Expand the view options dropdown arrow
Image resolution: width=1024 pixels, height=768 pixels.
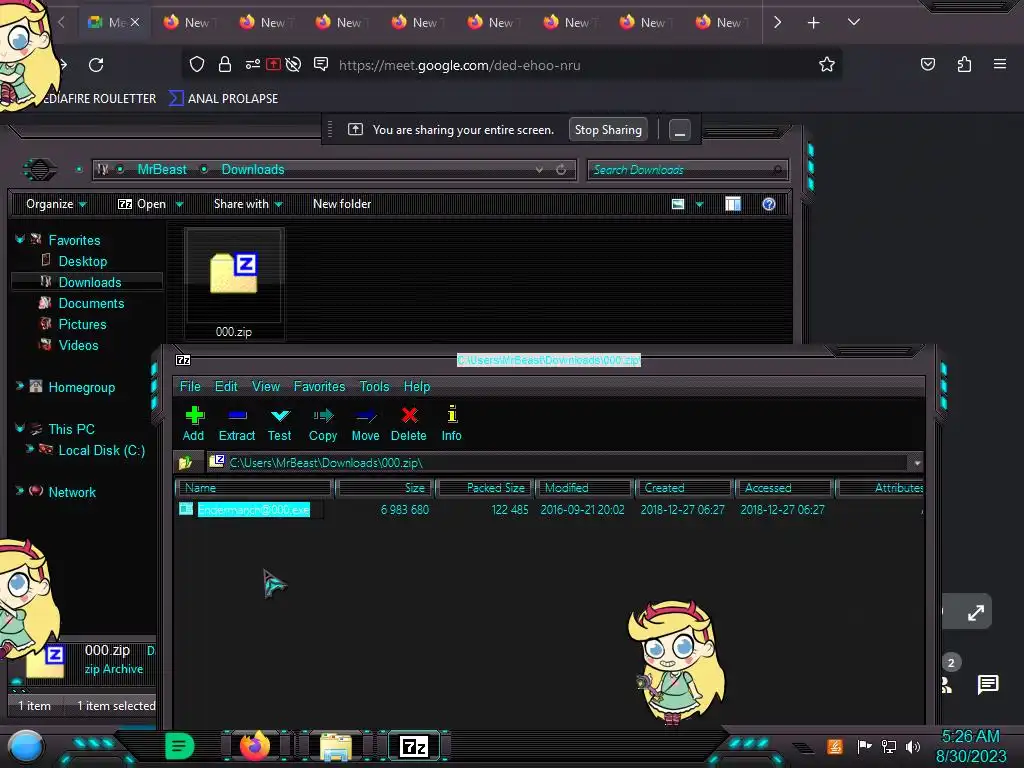pyautogui.click(x=699, y=204)
